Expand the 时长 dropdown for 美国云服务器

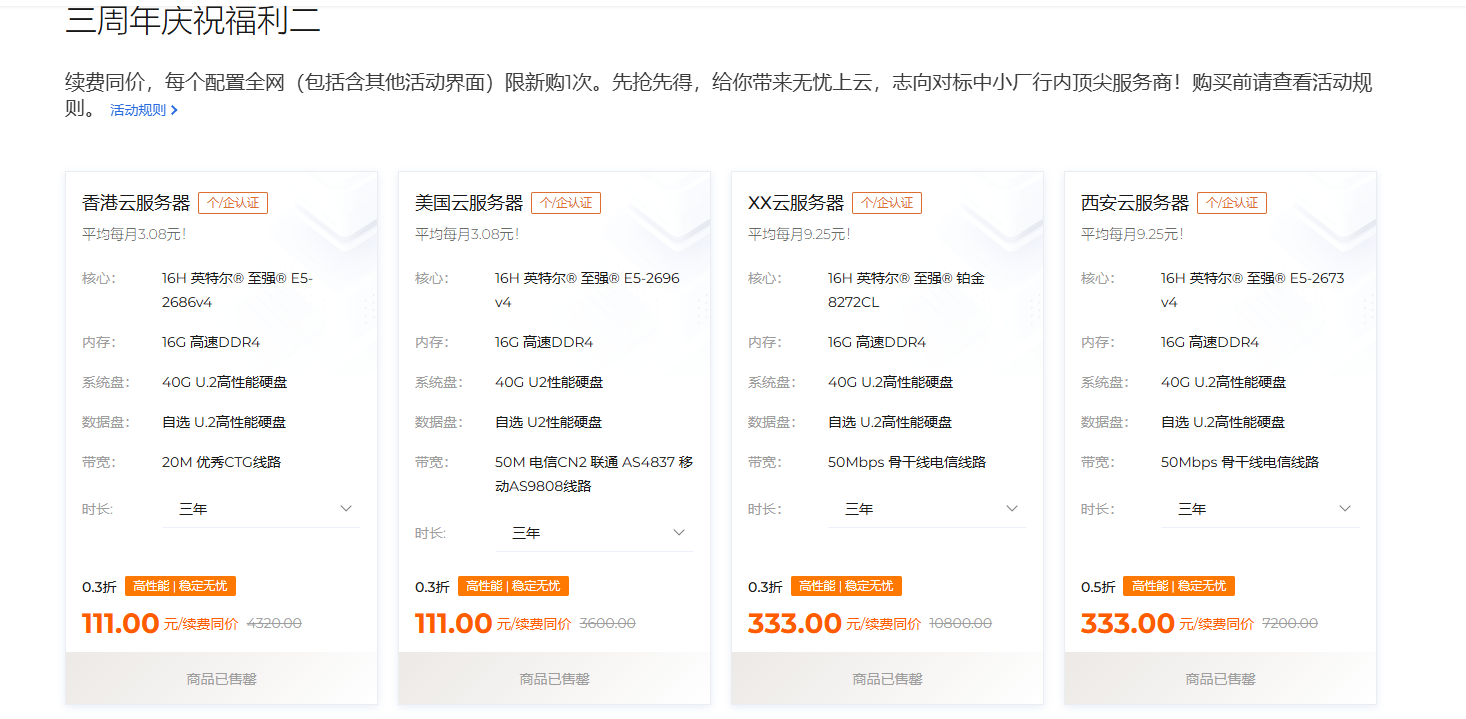(594, 533)
